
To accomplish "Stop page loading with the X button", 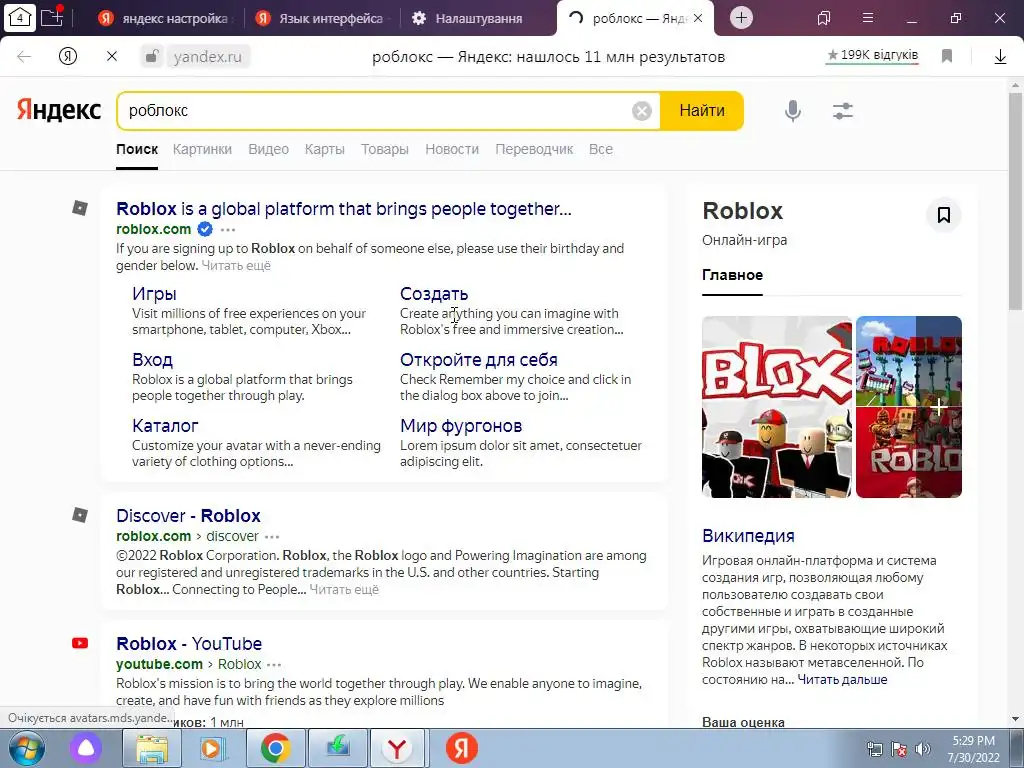I will point(112,57).
